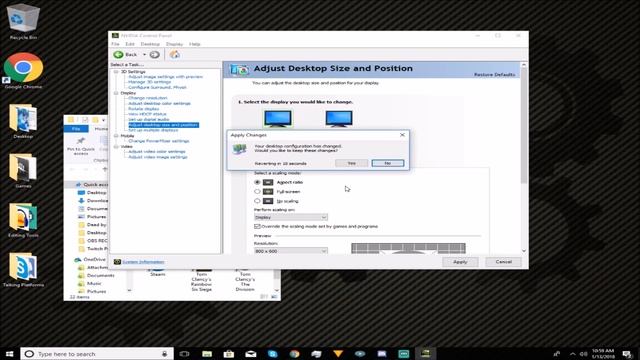
Task: Click the Apply button
Action: click(460, 262)
